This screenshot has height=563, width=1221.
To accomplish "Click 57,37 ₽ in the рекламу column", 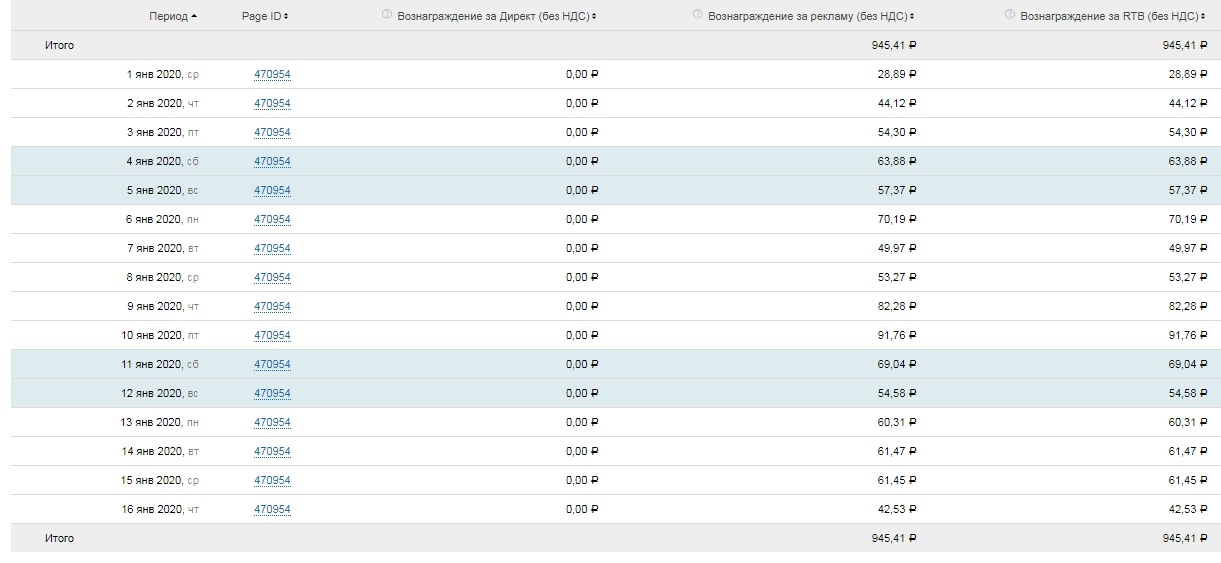I will pyautogui.click(x=897, y=191).
